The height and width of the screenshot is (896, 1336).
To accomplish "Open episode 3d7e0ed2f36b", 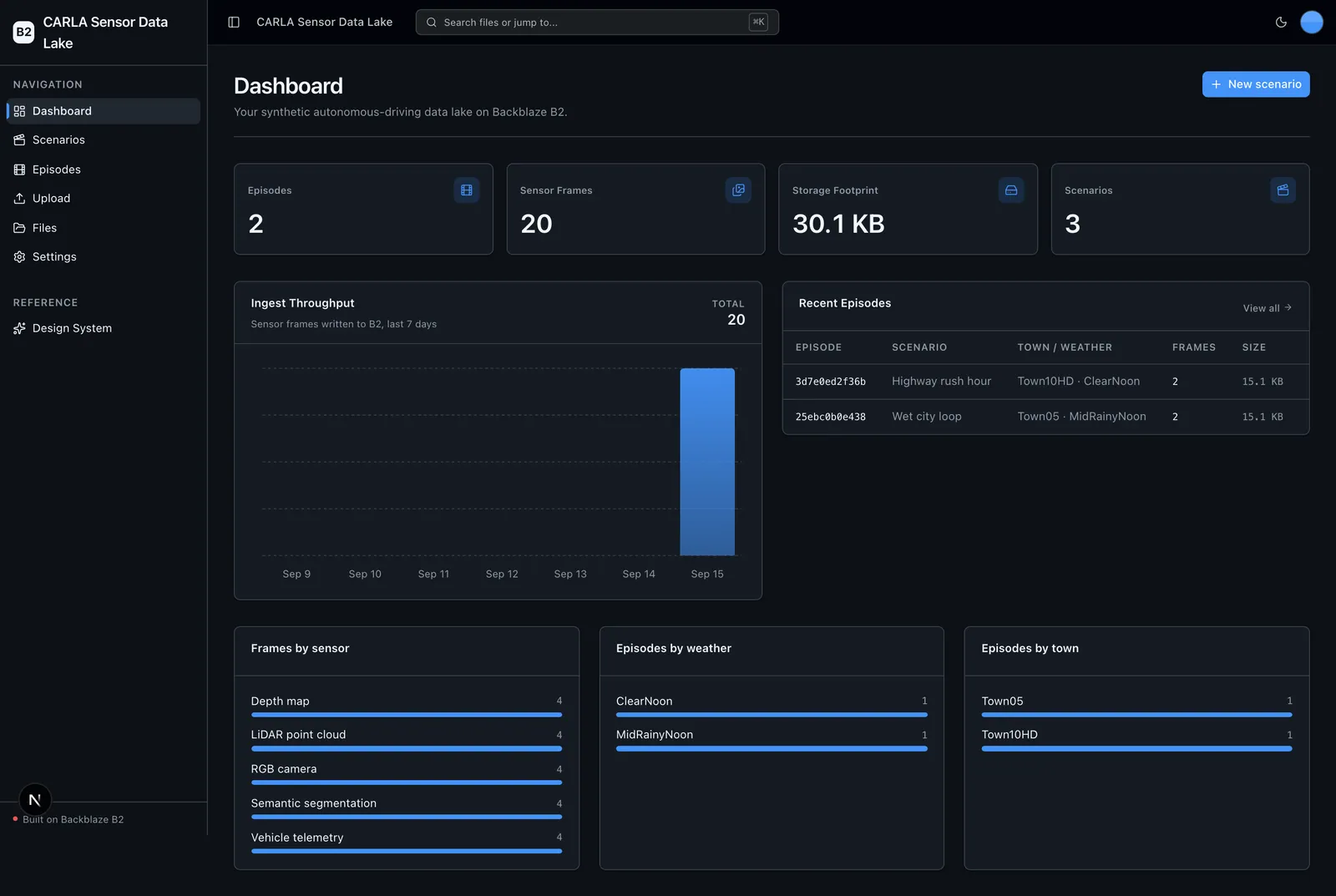I will (831, 382).
